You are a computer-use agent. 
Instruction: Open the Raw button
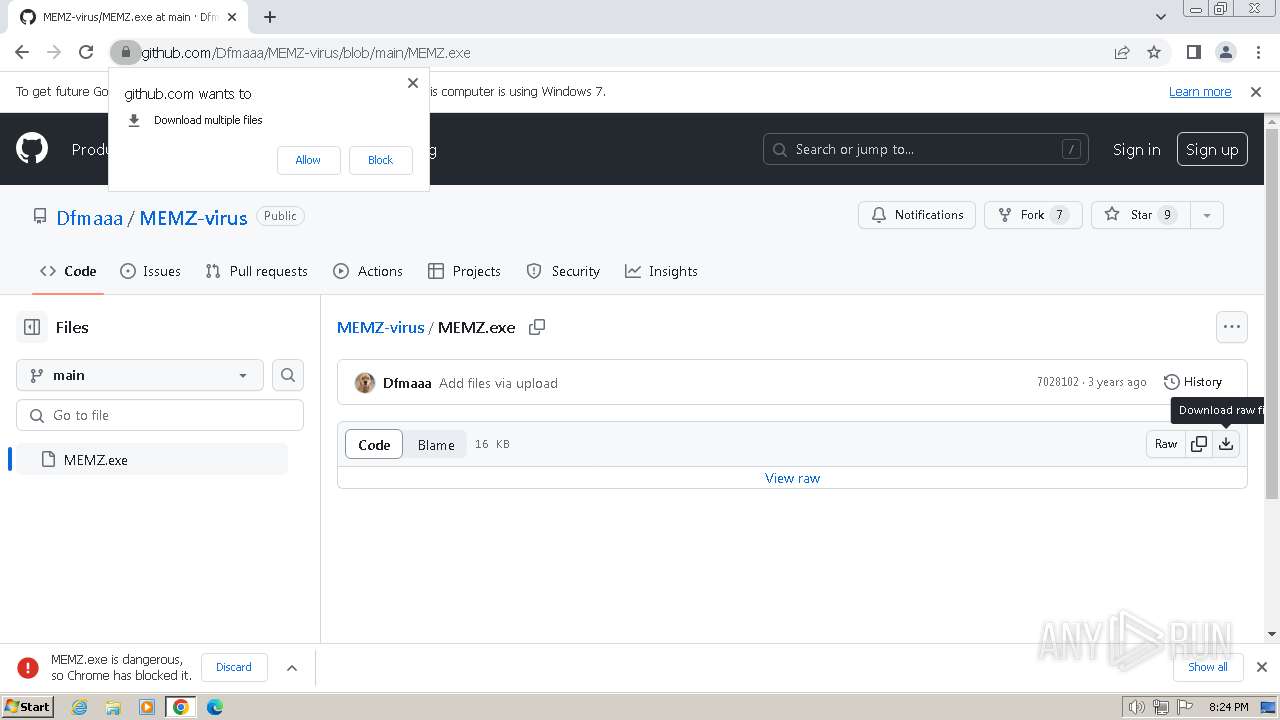[1166, 444]
